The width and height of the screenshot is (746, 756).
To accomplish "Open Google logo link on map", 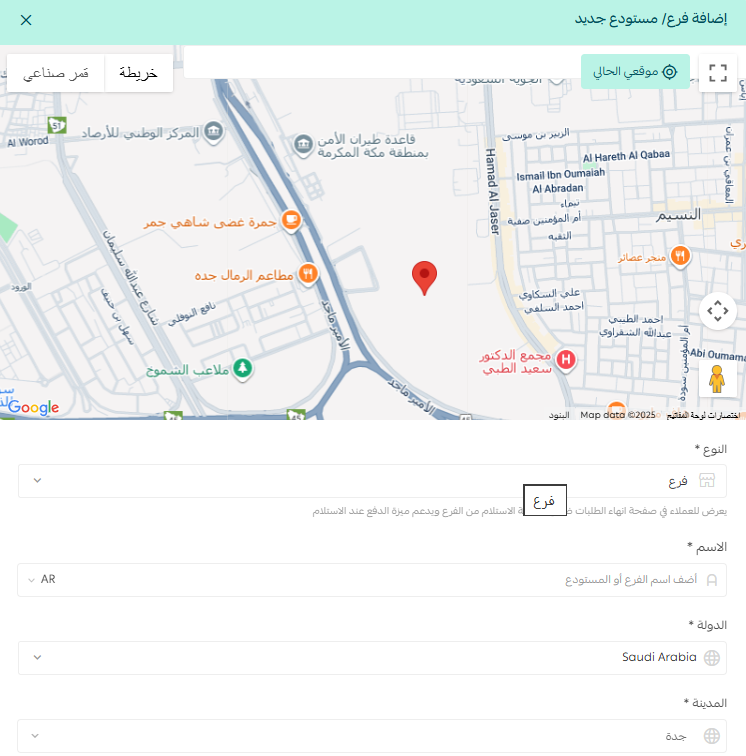I will [x=33, y=407].
